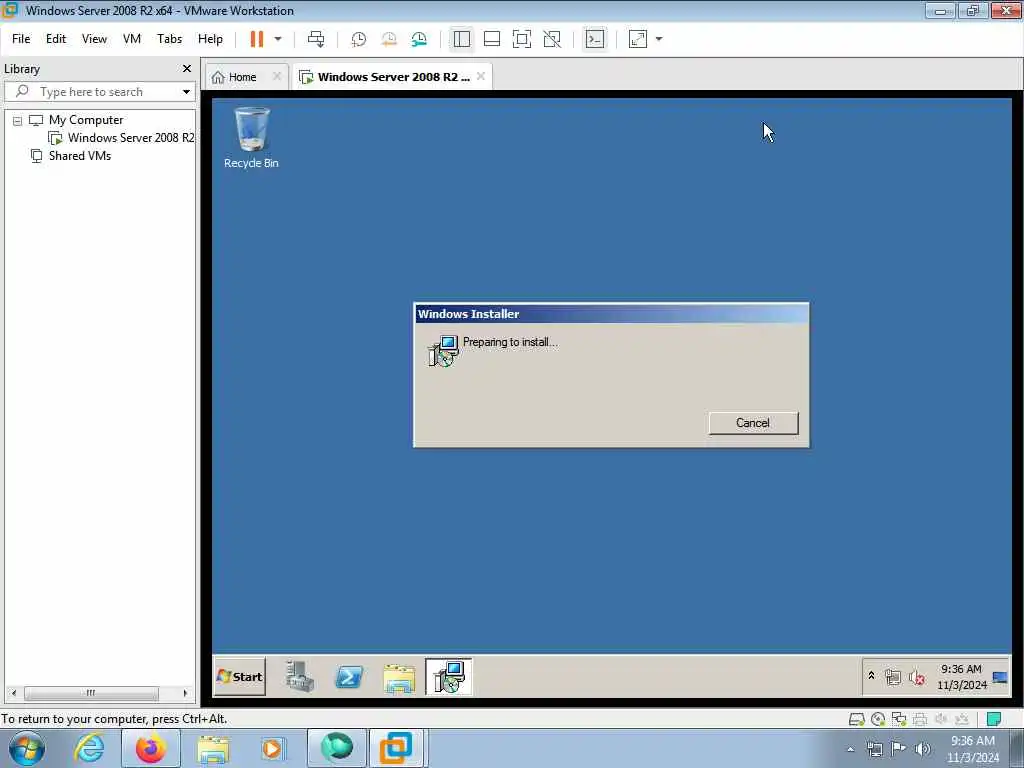This screenshot has height=768, width=1024.
Task: Click the VMware status bar hard disk icon
Action: coord(856,719)
